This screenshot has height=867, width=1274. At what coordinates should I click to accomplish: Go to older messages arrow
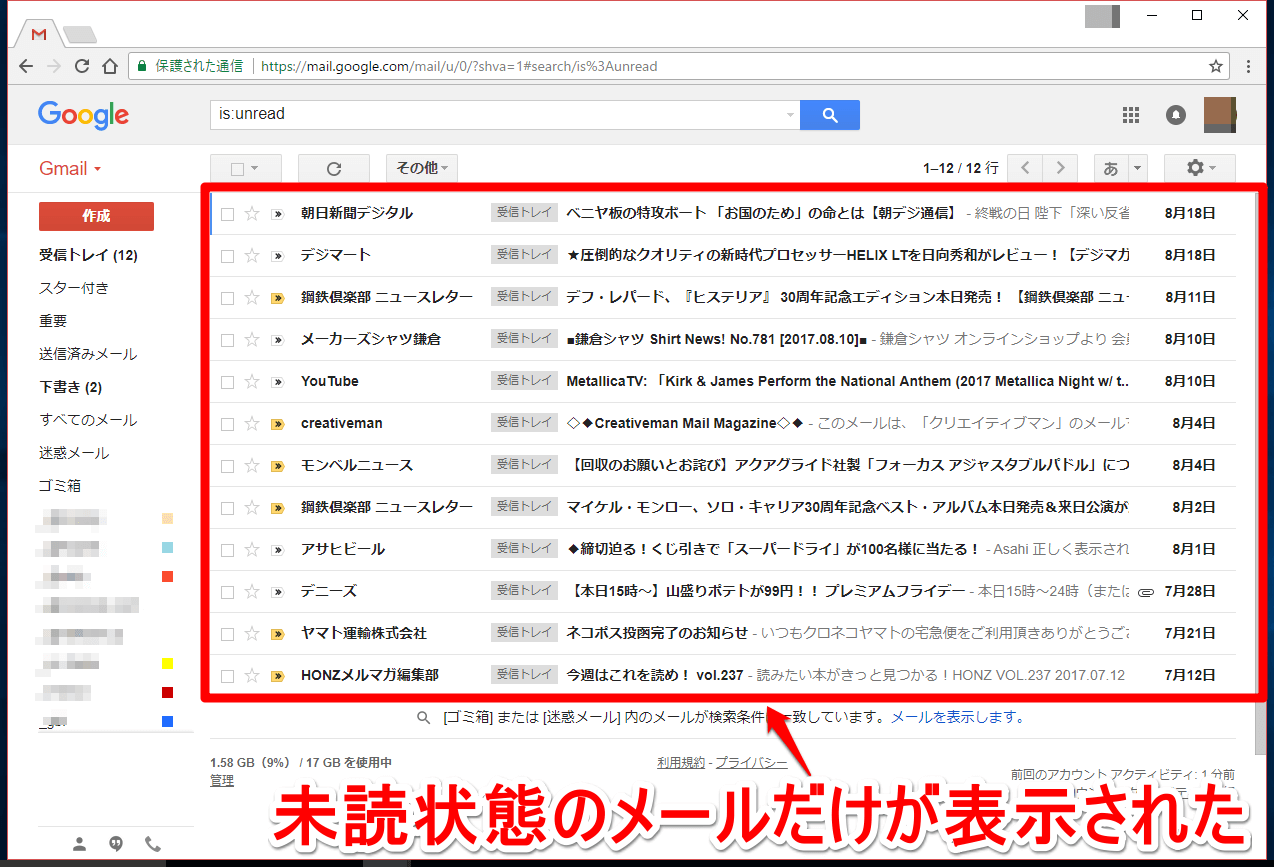1060,169
